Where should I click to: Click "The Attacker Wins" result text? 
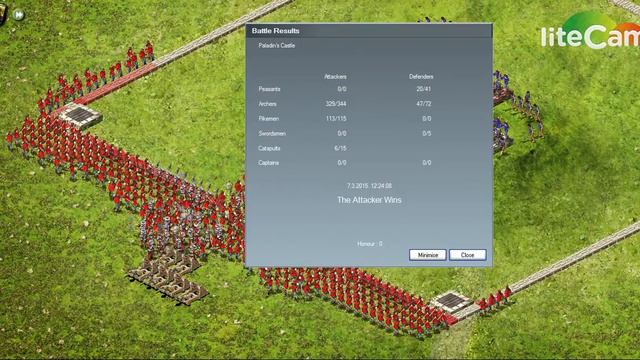click(x=369, y=200)
